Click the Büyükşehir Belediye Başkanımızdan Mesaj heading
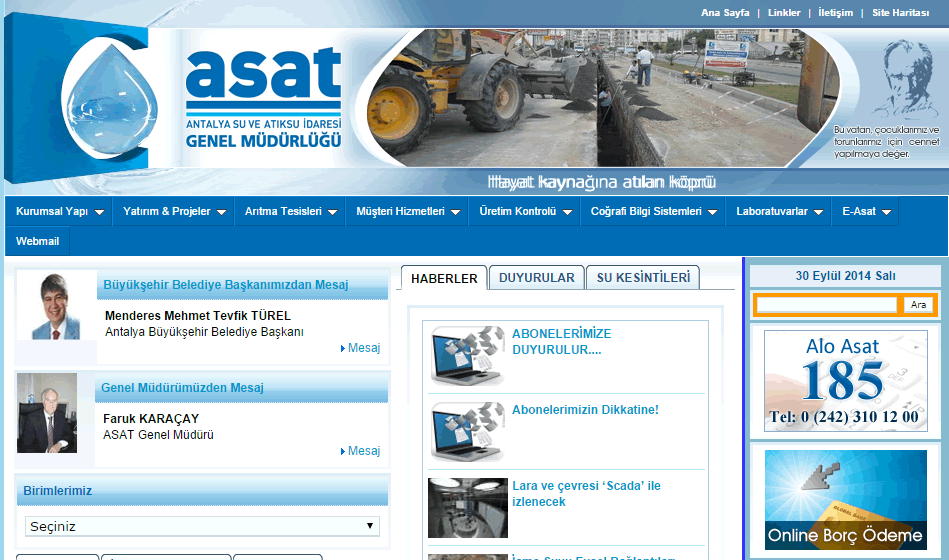 226,285
